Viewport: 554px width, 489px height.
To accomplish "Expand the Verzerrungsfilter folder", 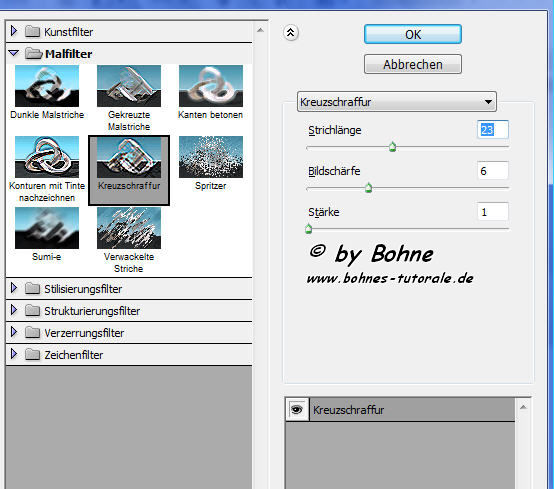I will click(14, 332).
